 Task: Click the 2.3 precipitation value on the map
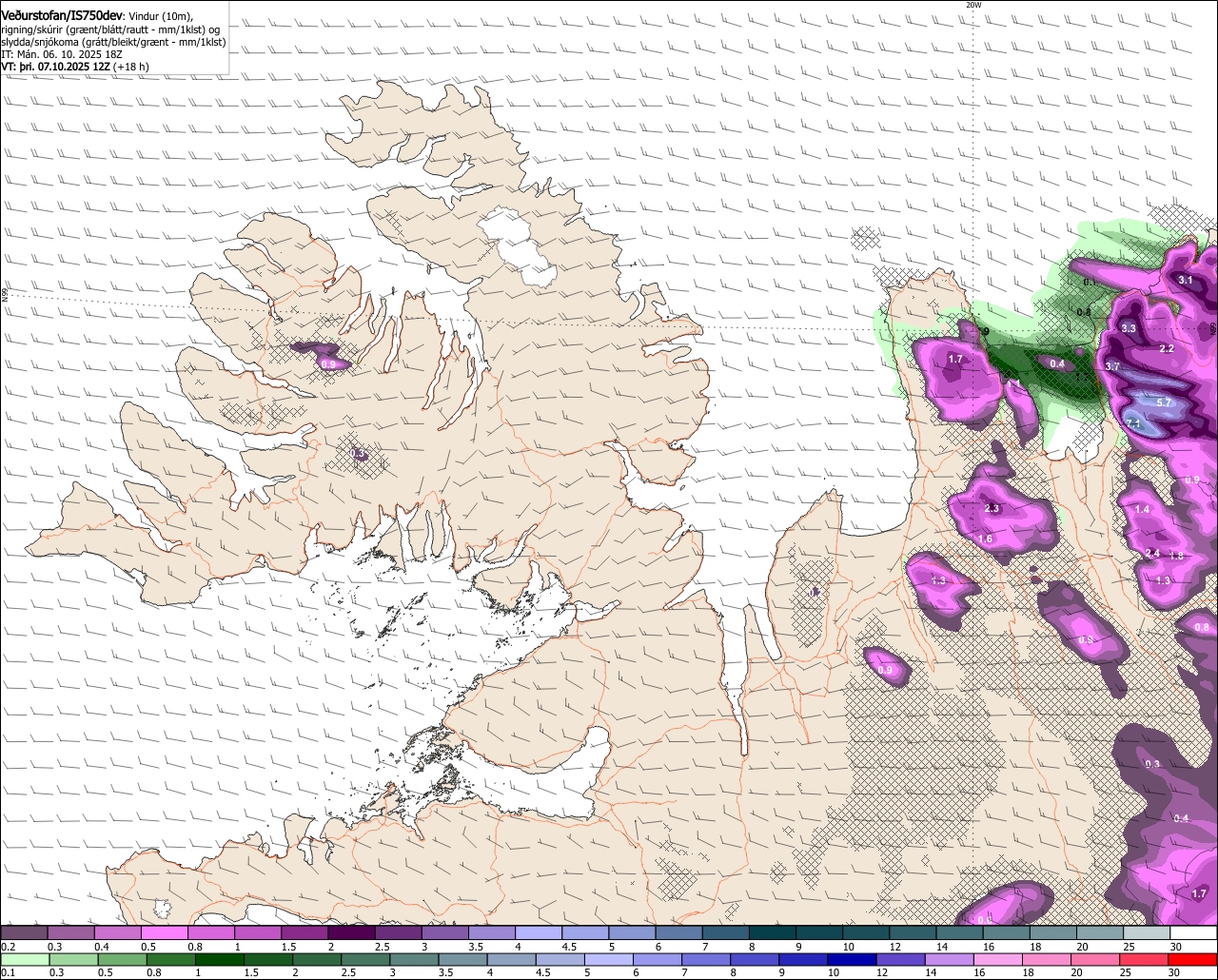tap(992, 508)
